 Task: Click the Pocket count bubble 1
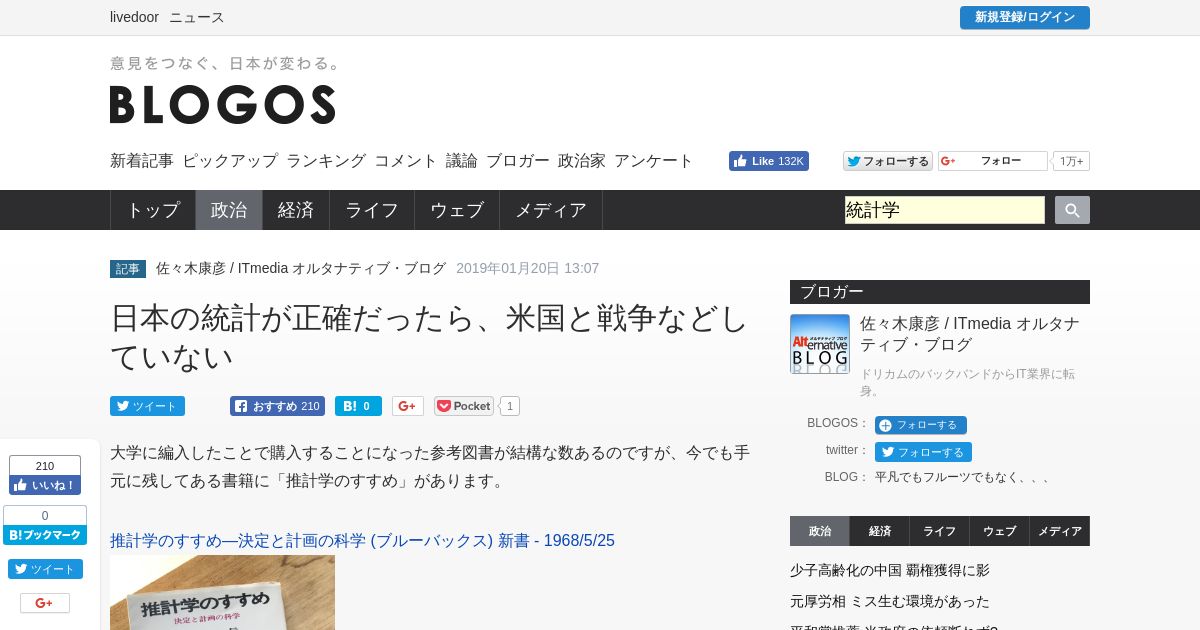click(x=509, y=406)
